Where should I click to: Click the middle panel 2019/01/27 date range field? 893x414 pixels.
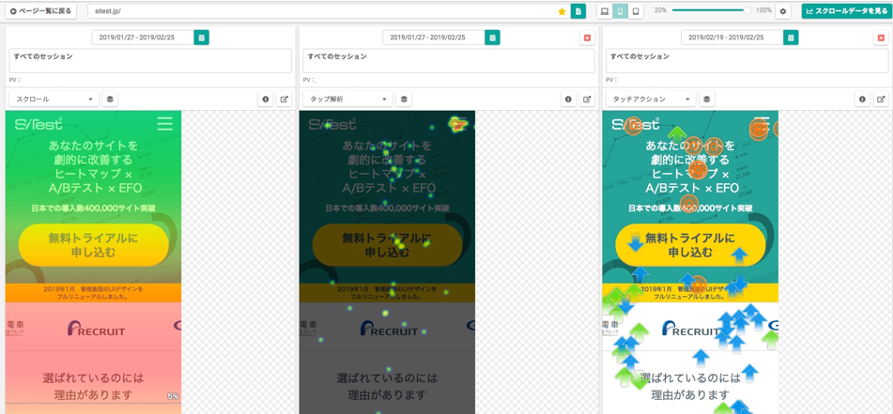[433, 38]
